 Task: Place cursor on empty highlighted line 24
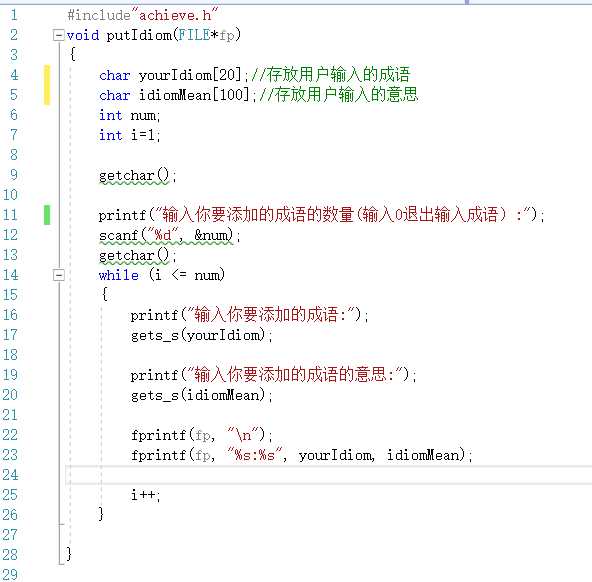(328, 475)
